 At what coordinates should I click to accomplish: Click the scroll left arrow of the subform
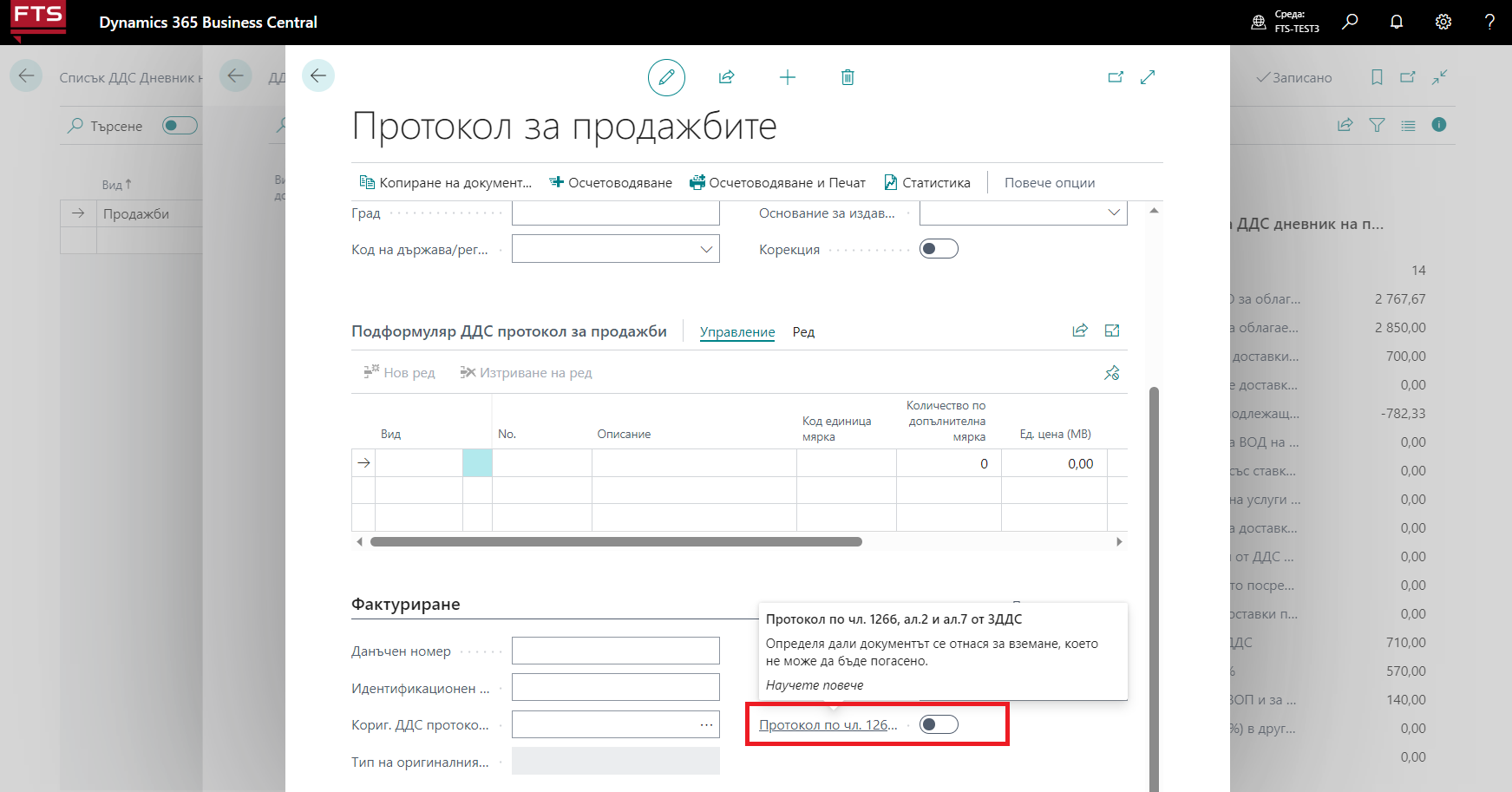(360, 541)
